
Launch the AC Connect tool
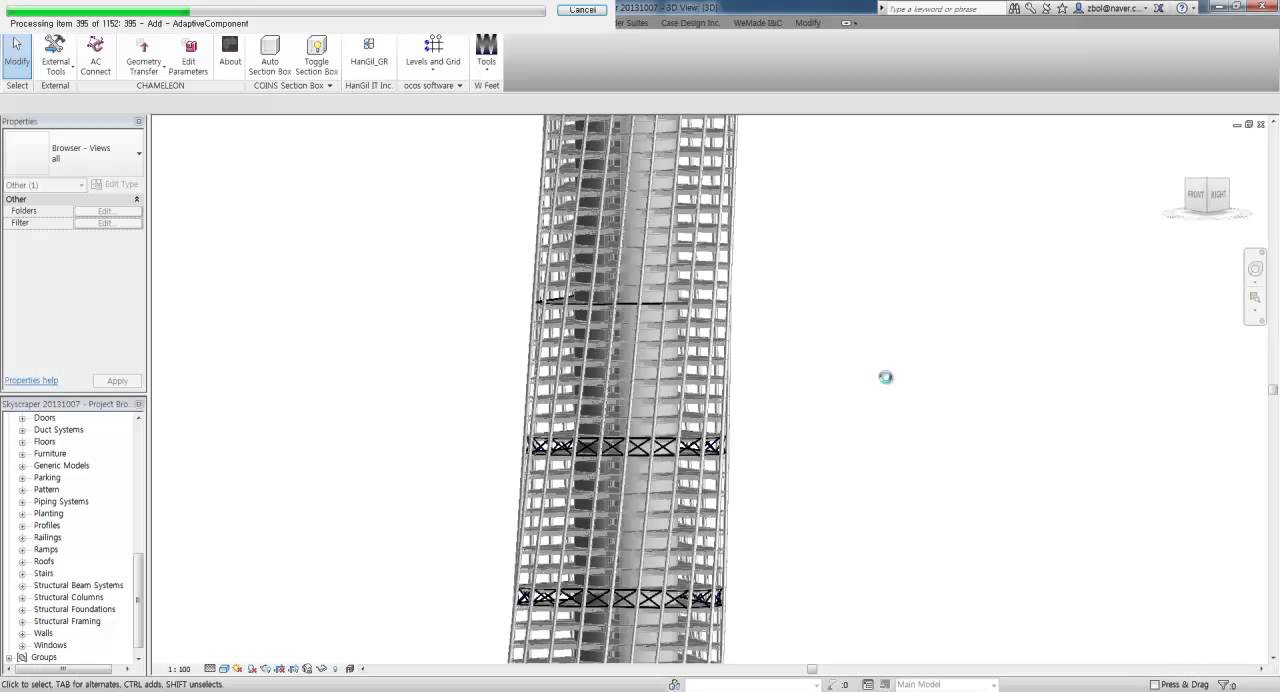click(x=96, y=56)
